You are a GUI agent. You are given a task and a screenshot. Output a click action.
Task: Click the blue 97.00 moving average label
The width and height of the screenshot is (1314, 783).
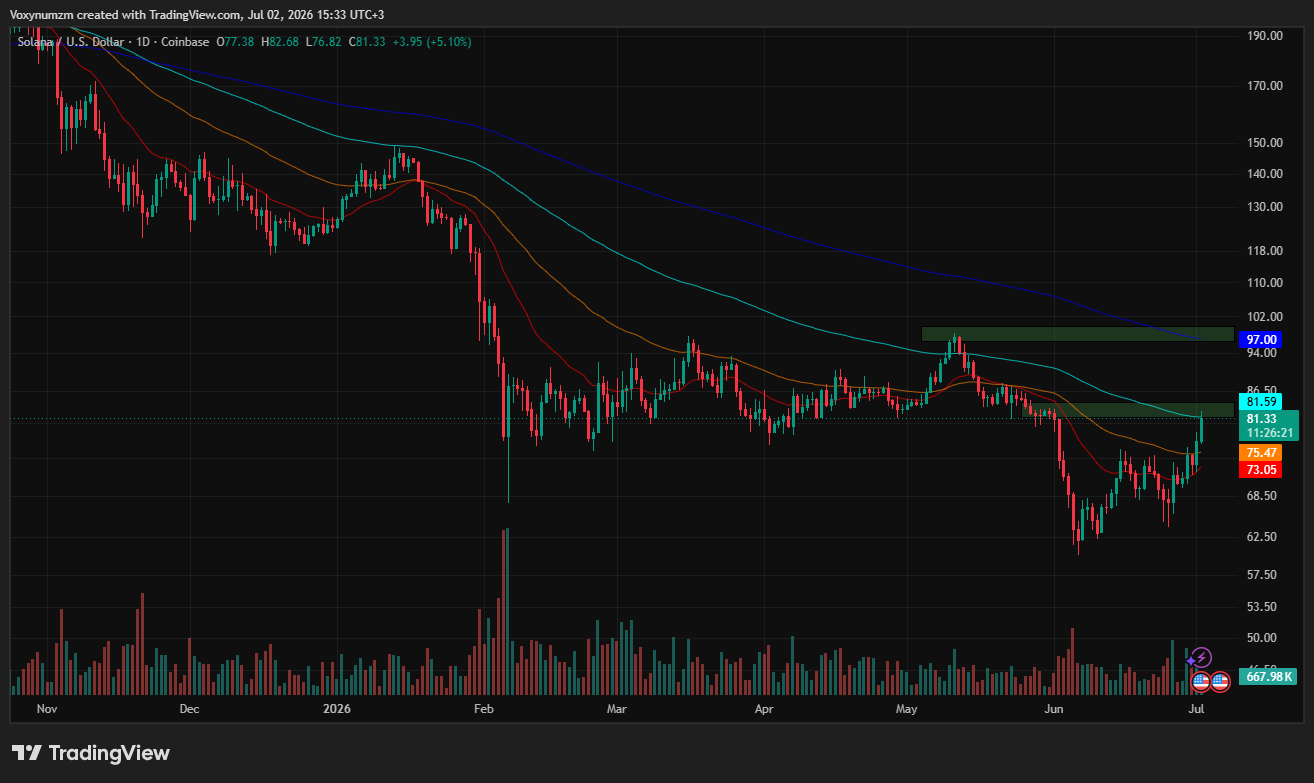[1258, 340]
